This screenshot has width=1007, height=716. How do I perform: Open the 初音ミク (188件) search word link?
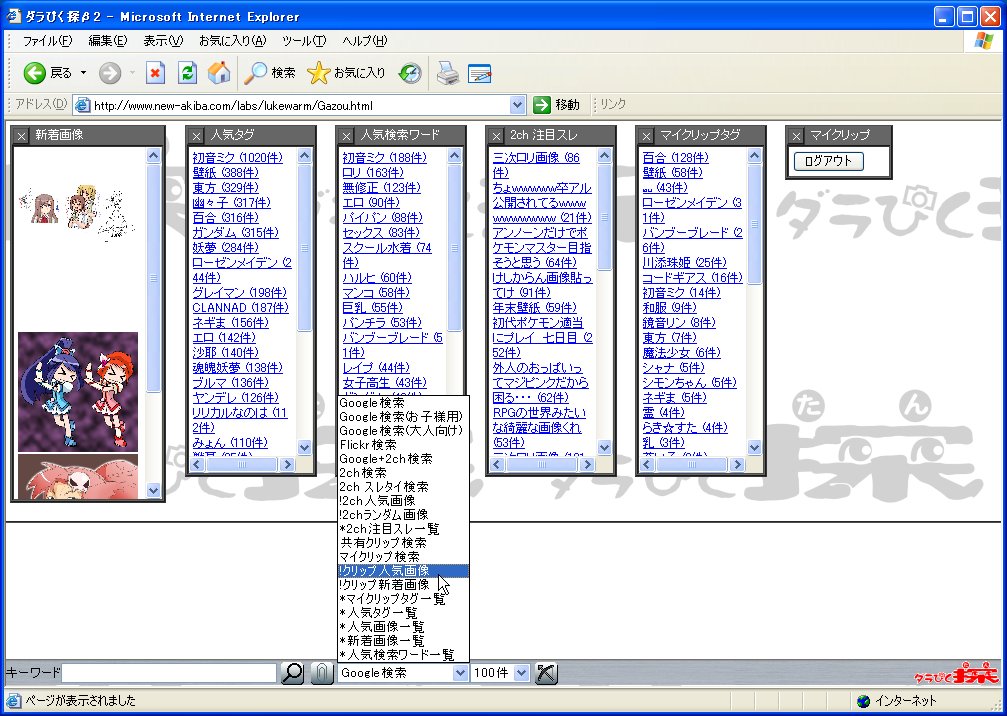coord(385,158)
